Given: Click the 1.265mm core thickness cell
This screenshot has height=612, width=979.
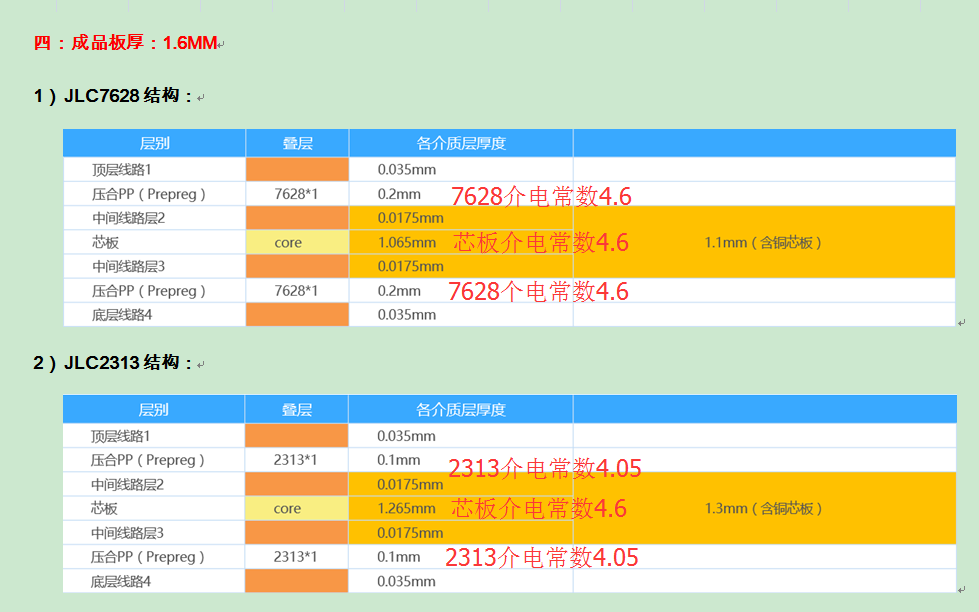Looking at the screenshot, I should point(406,509).
